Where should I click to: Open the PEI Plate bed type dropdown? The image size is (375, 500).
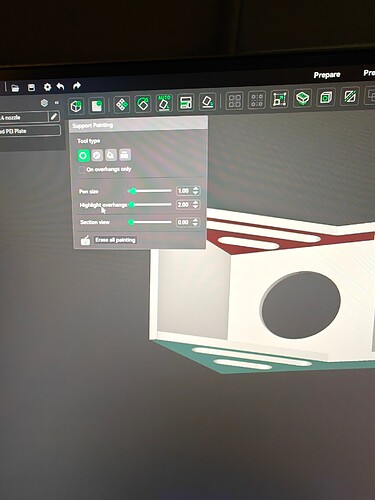click(x=30, y=131)
